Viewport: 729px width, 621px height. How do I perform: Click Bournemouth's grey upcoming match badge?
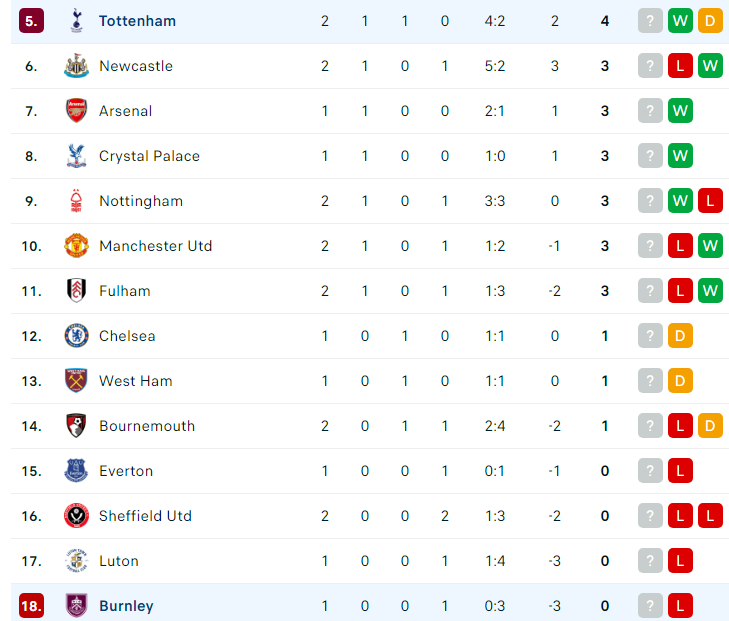click(650, 426)
